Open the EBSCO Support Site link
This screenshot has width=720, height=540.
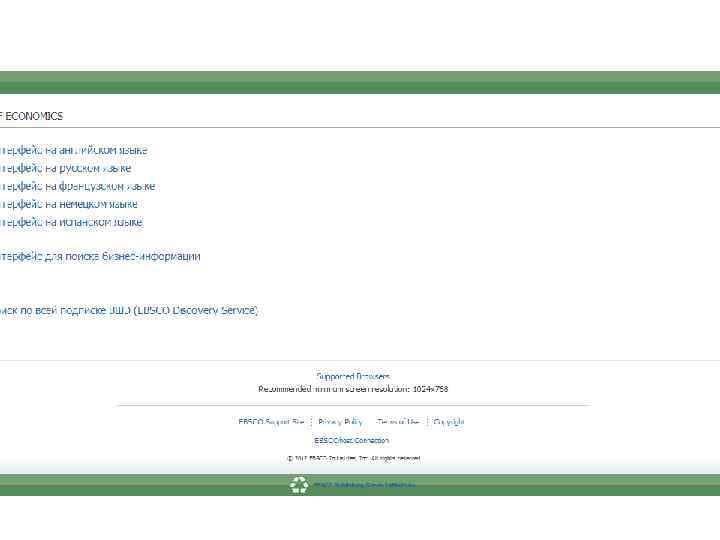(x=271, y=422)
